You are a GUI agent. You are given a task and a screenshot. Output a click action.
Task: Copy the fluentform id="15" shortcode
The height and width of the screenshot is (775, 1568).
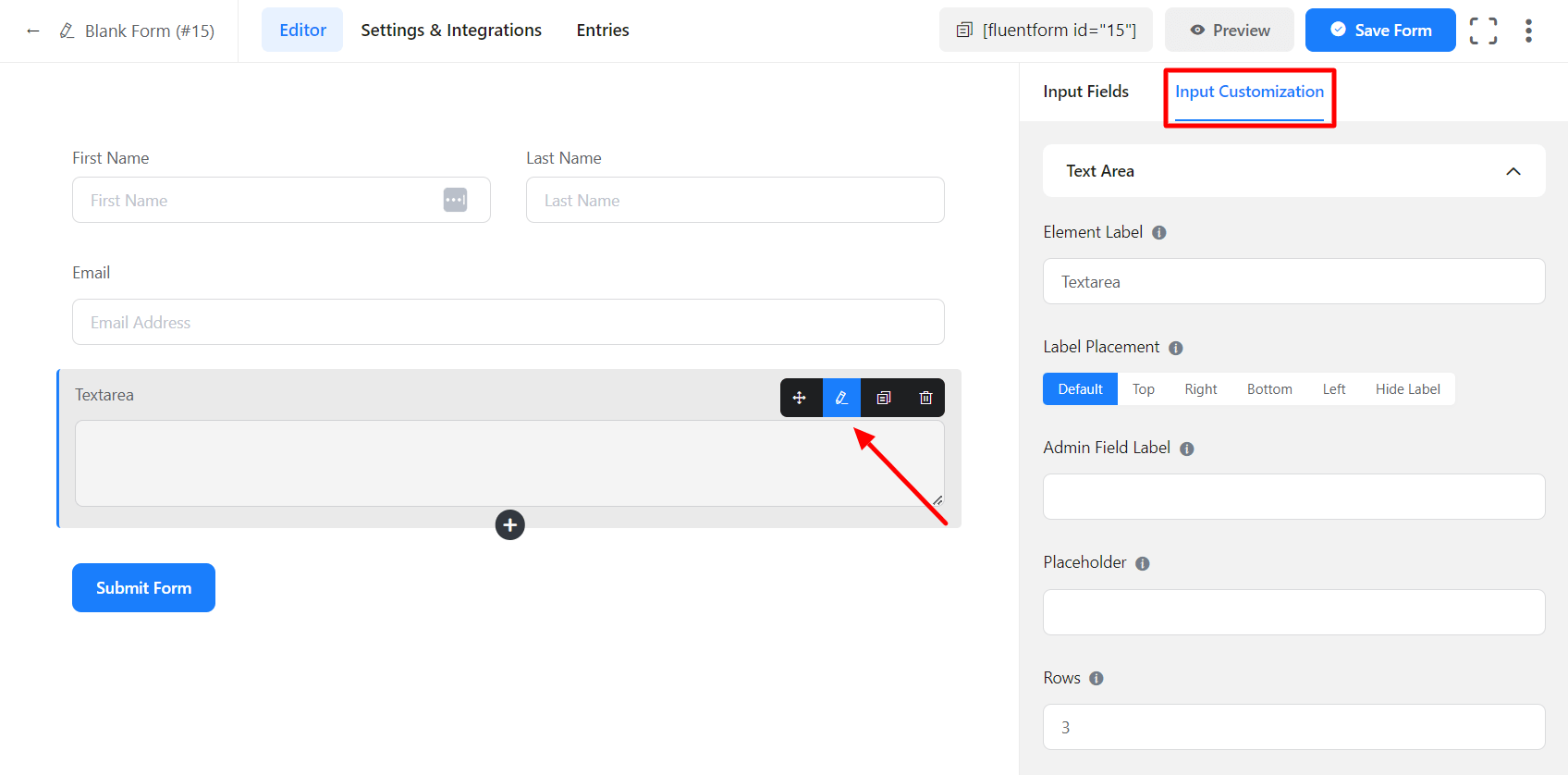(1046, 31)
